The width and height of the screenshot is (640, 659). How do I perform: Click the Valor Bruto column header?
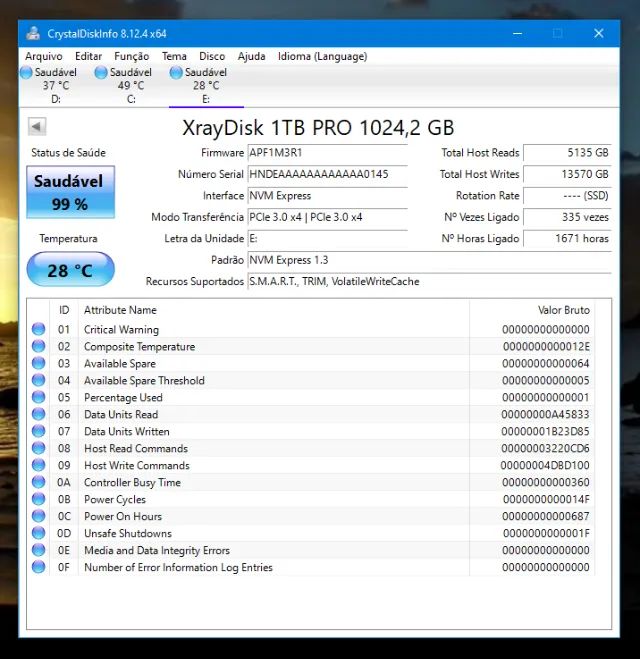tap(532, 310)
